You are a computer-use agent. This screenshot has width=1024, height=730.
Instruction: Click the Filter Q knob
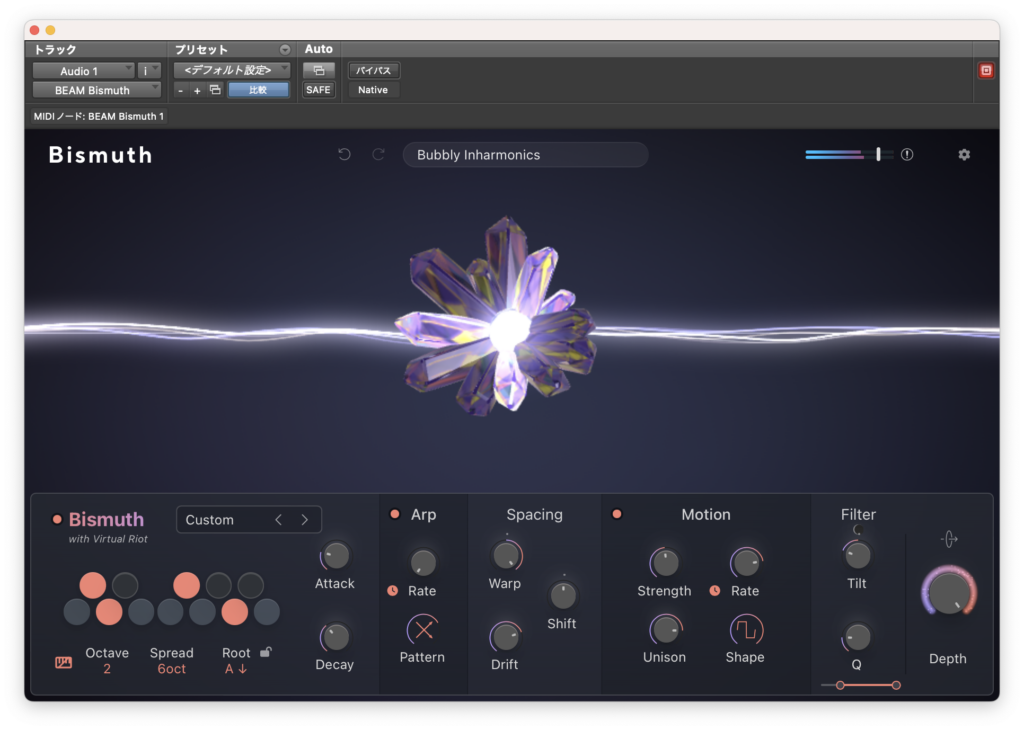(857, 637)
